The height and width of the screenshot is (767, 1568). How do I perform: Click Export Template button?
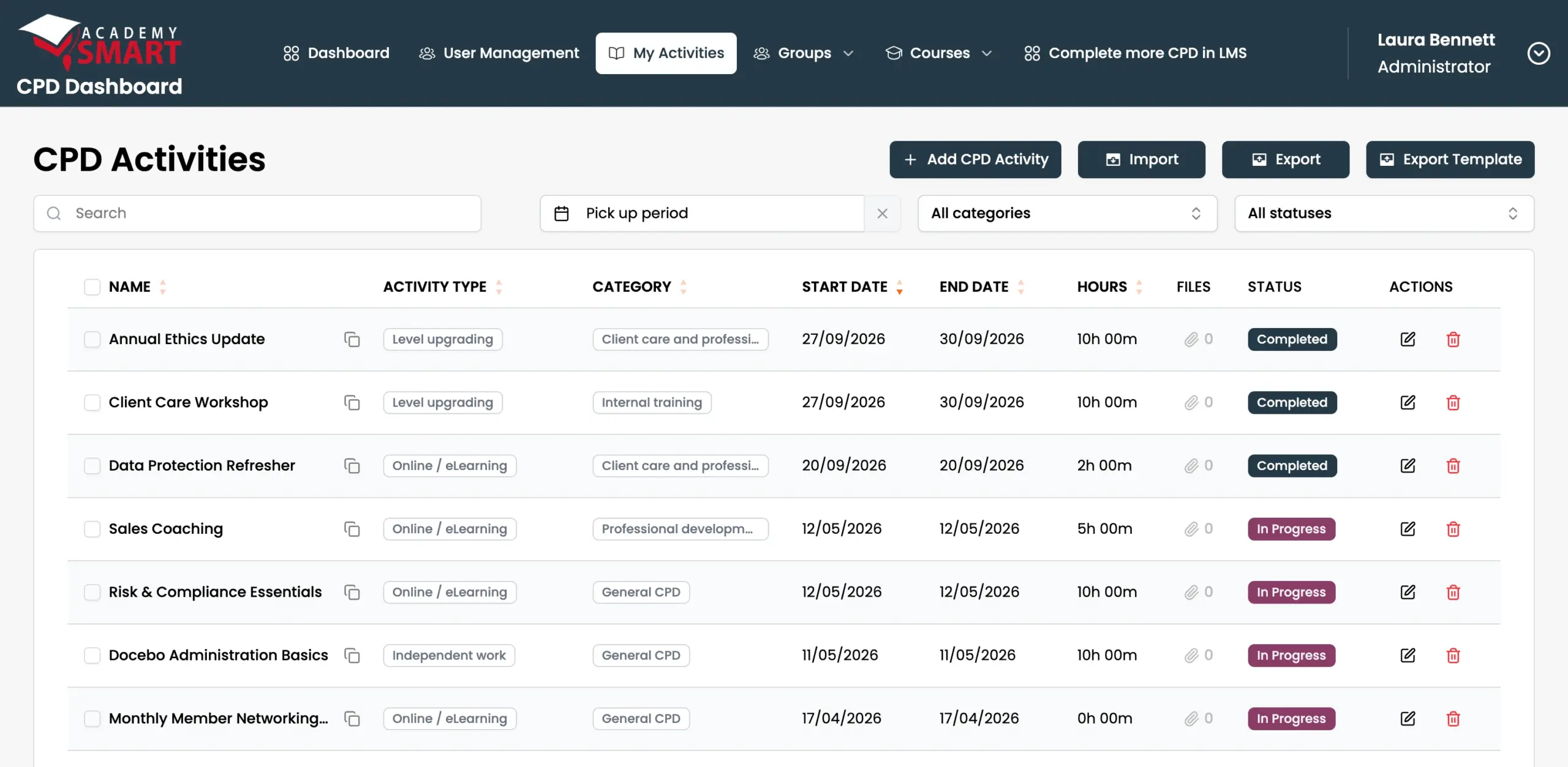point(1450,160)
